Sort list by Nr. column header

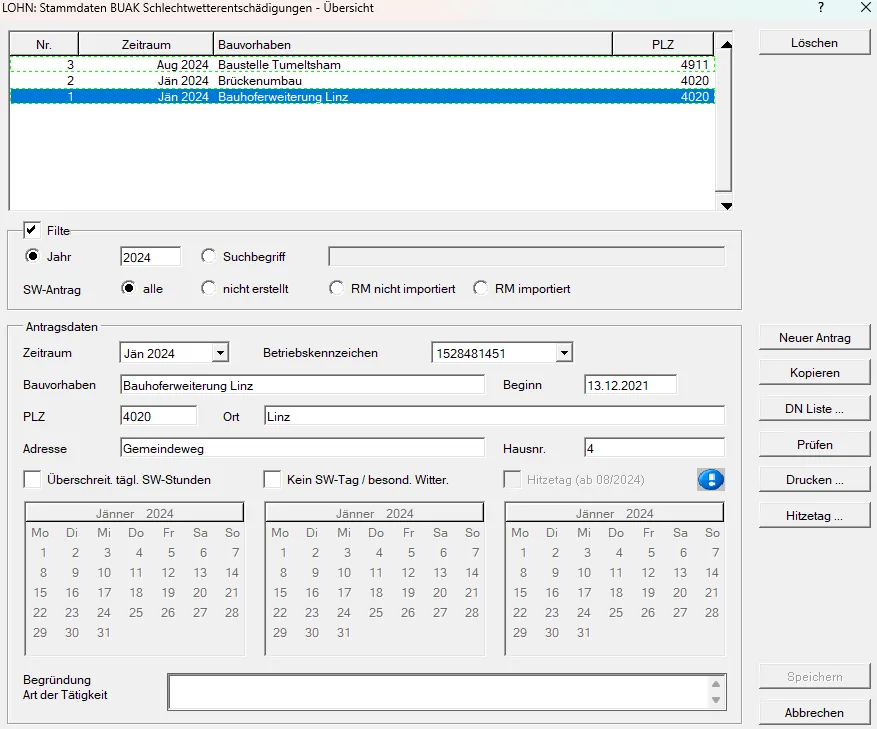click(44, 44)
